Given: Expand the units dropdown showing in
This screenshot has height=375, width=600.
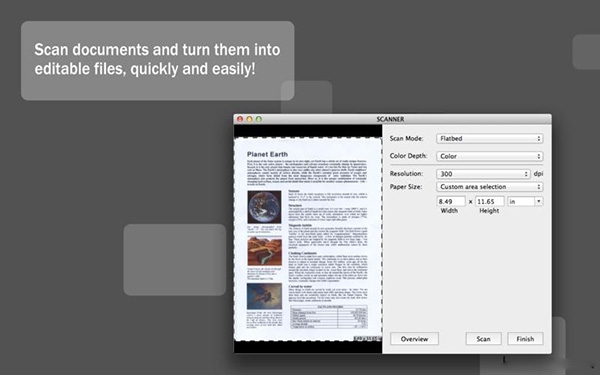Looking at the screenshot, I should (x=525, y=201).
